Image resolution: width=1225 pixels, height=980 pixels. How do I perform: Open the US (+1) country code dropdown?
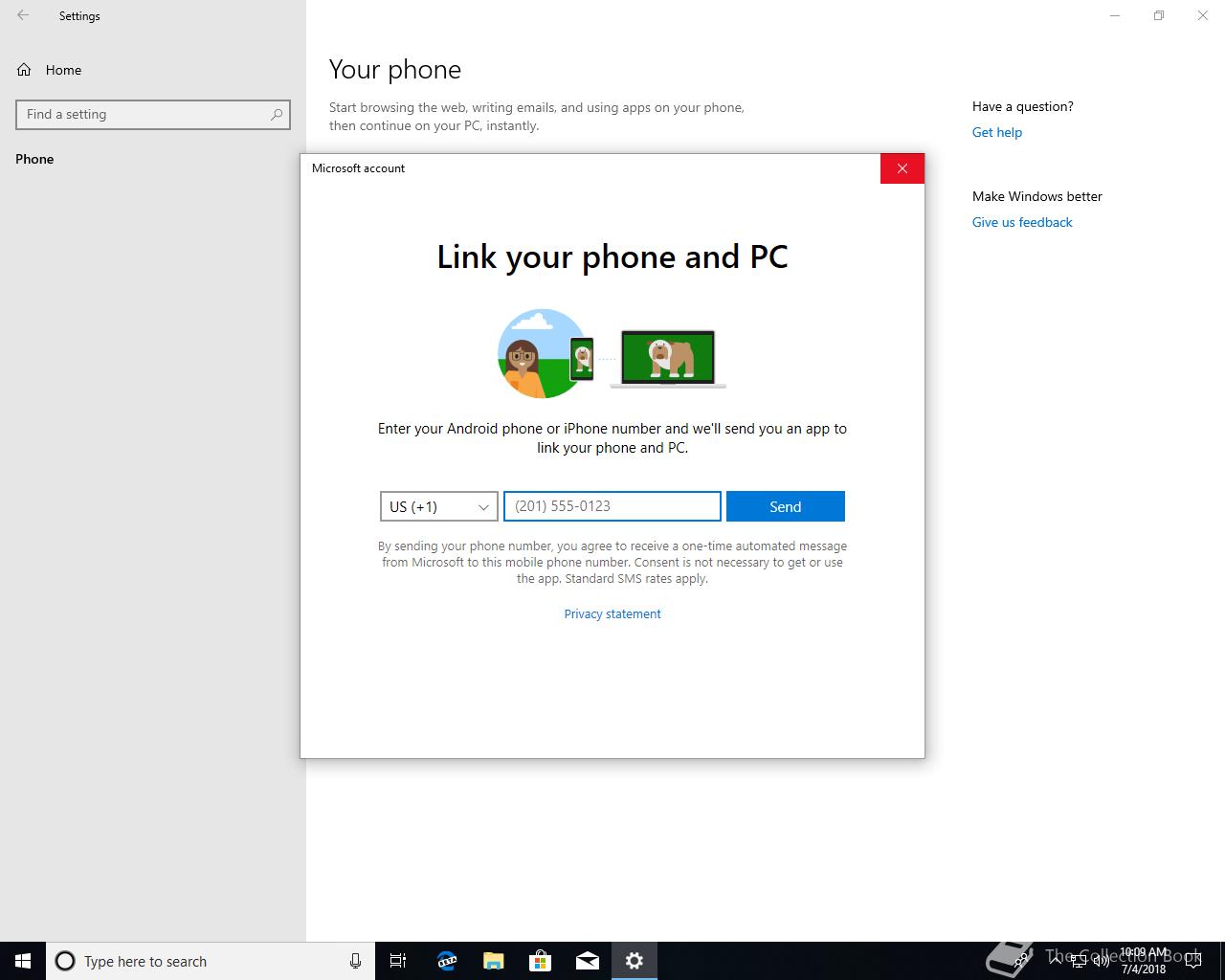pyautogui.click(x=439, y=506)
